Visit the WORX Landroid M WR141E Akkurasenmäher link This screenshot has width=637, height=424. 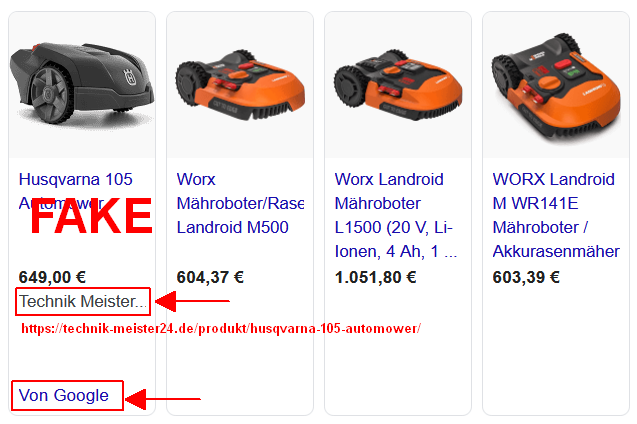[x=556, y=215]
